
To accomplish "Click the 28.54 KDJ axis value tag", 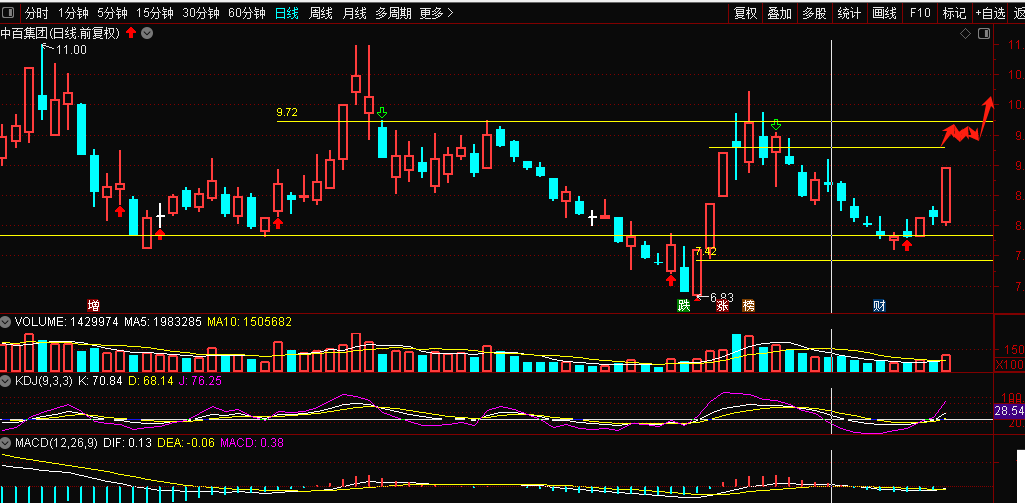I will point(1009,411).
